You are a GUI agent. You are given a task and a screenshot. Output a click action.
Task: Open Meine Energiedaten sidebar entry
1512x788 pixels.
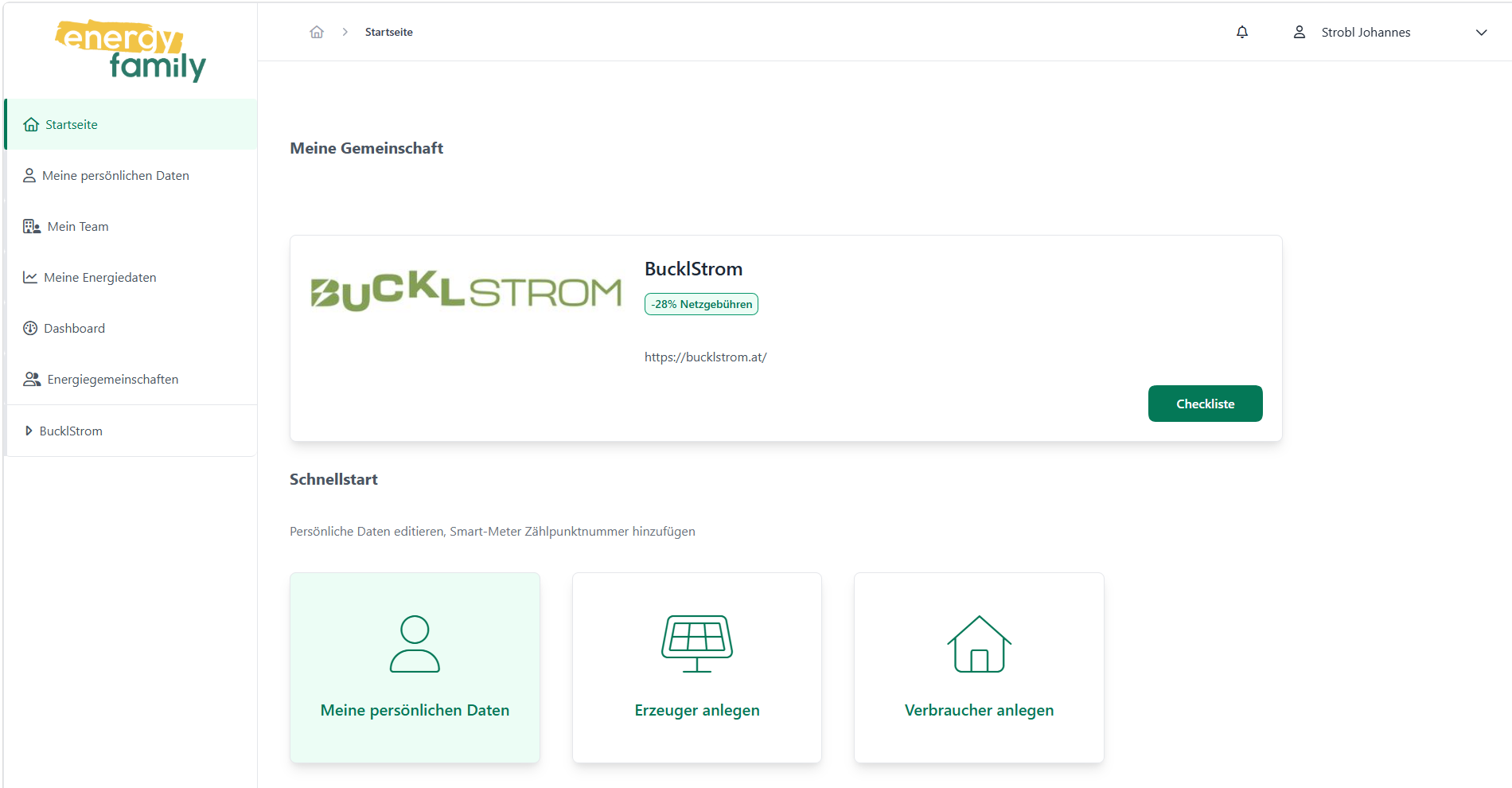pos(131,277)
